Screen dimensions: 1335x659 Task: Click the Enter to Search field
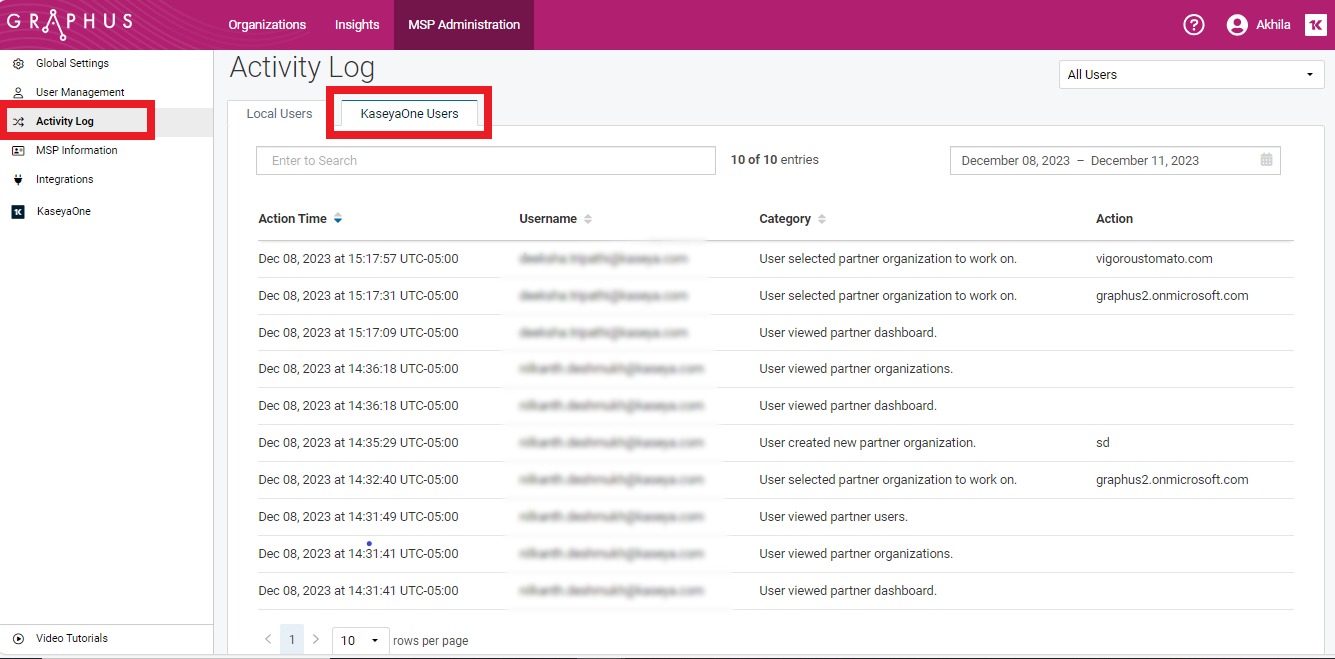click(485, 161)
